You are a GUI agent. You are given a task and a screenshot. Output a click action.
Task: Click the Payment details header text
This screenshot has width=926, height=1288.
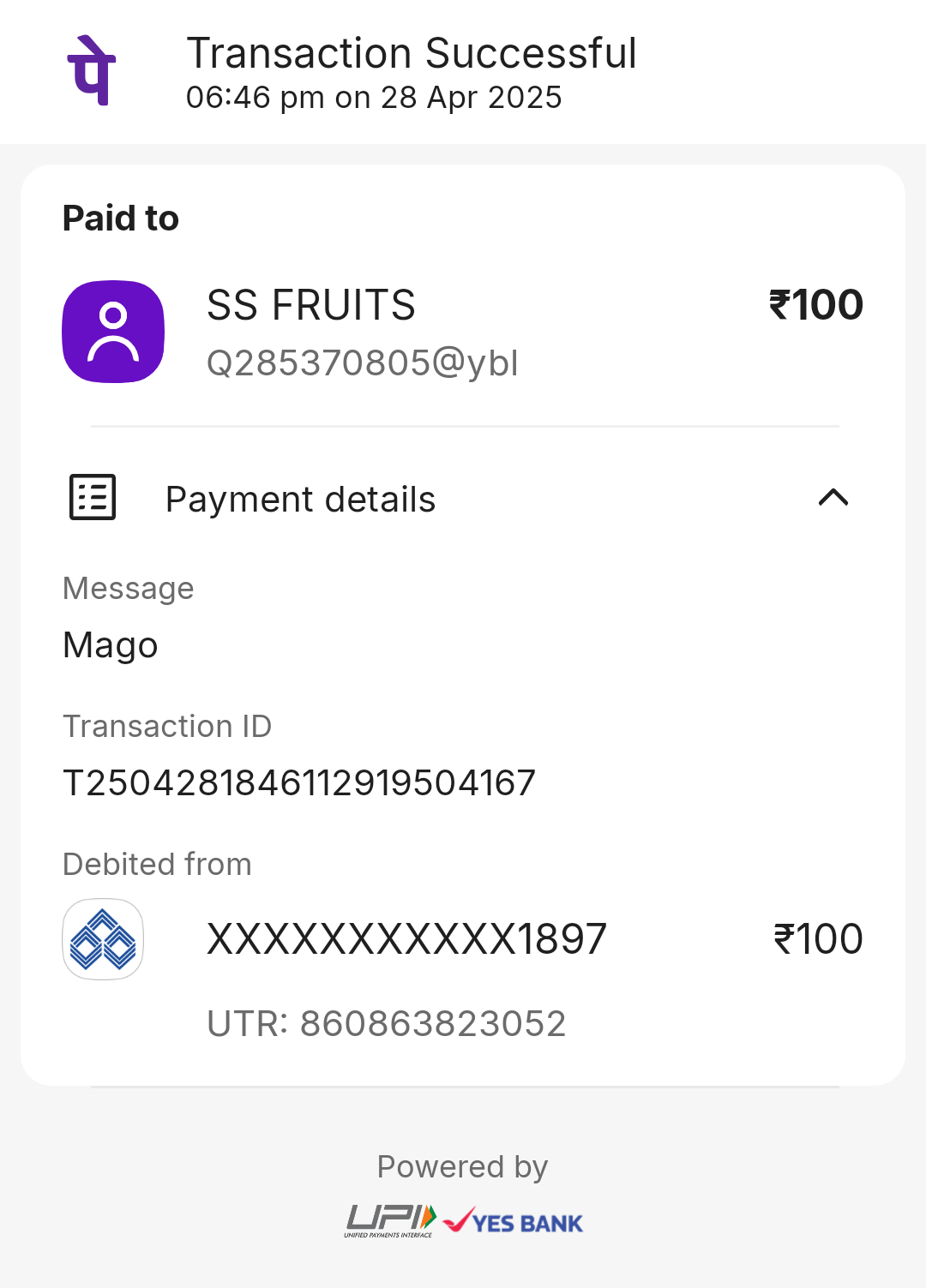click(301, 500)
